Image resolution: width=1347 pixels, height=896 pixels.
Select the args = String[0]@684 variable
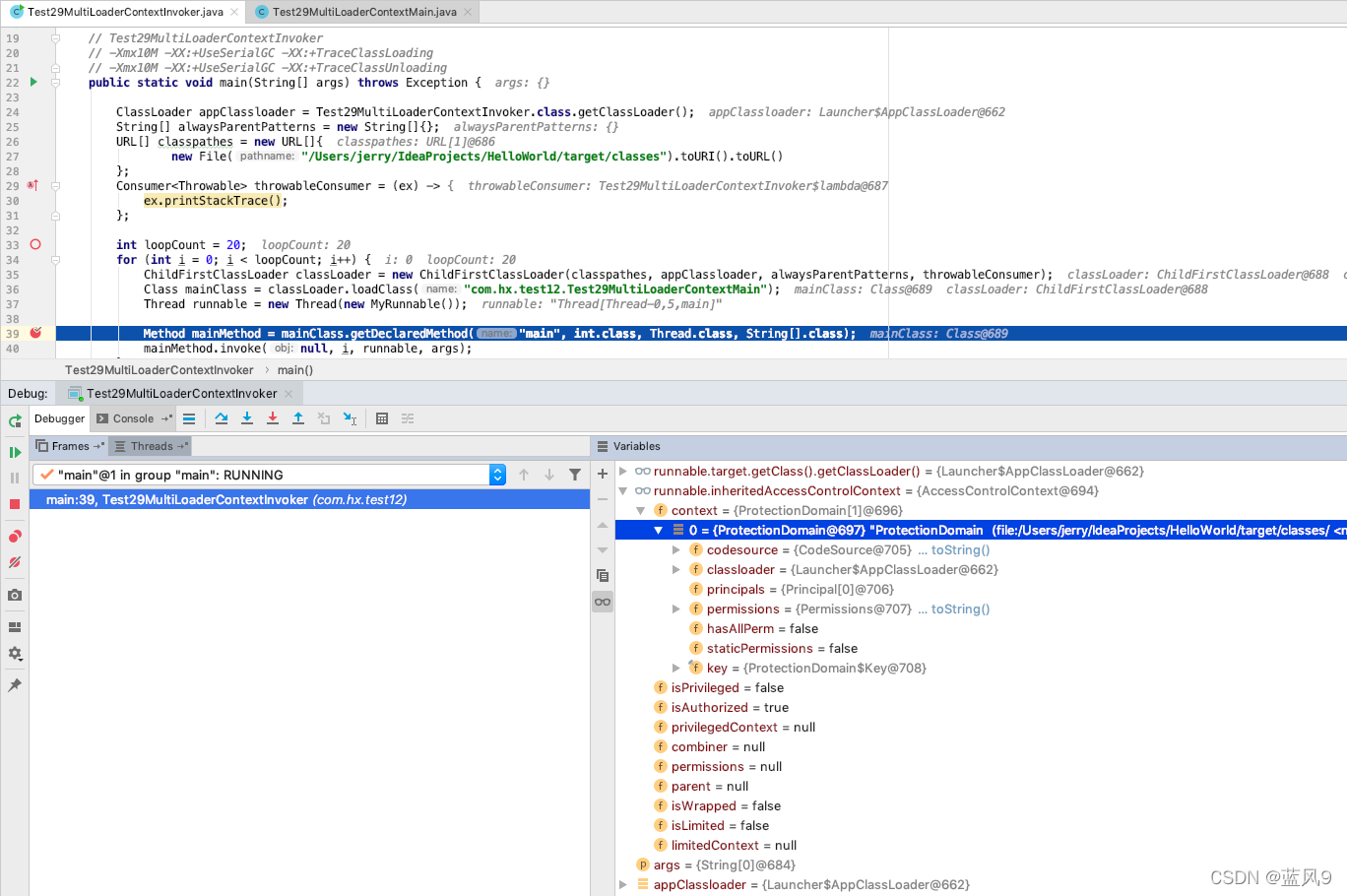click(x=724, y=864)
